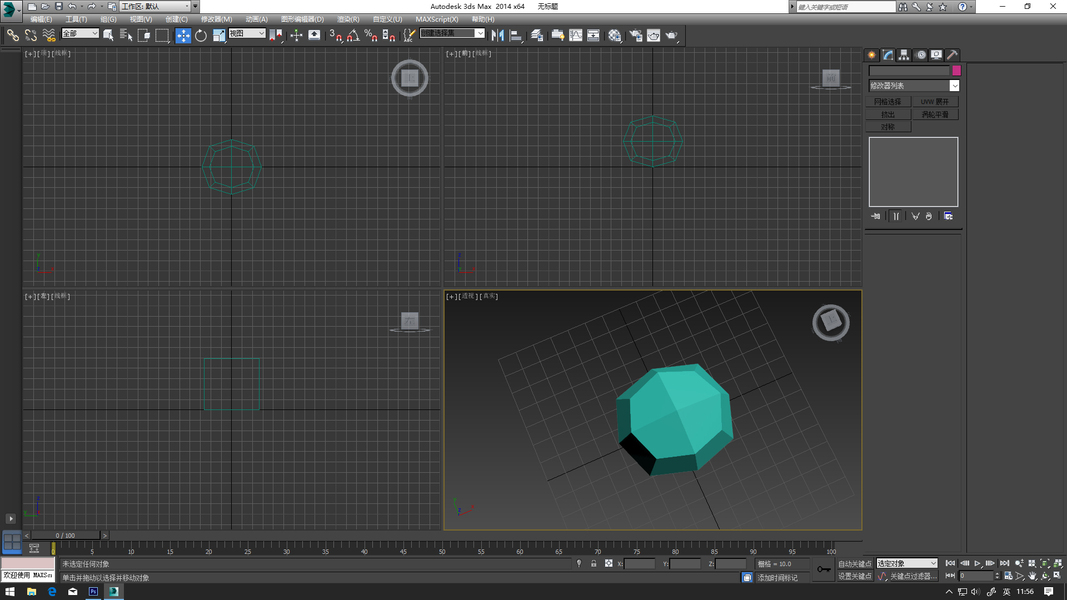
Task: Open the MAXScript menu
Action: pos(437,19)
